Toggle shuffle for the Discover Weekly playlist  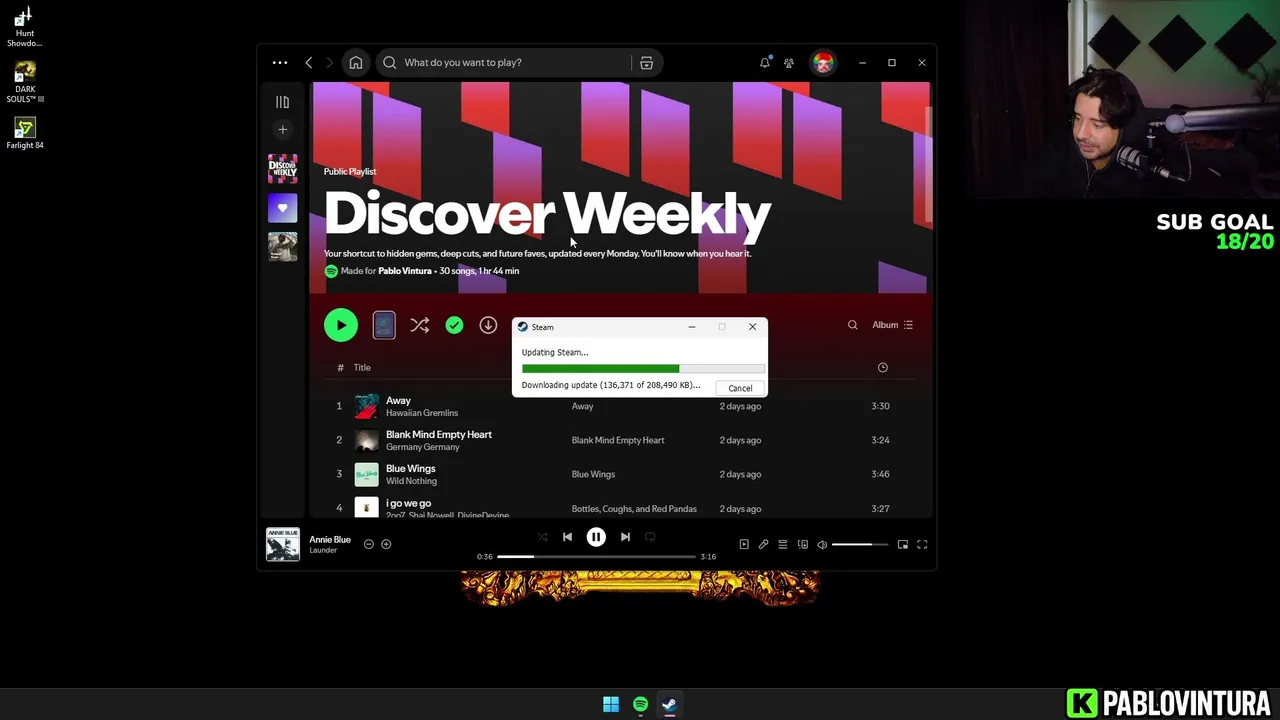420,325
